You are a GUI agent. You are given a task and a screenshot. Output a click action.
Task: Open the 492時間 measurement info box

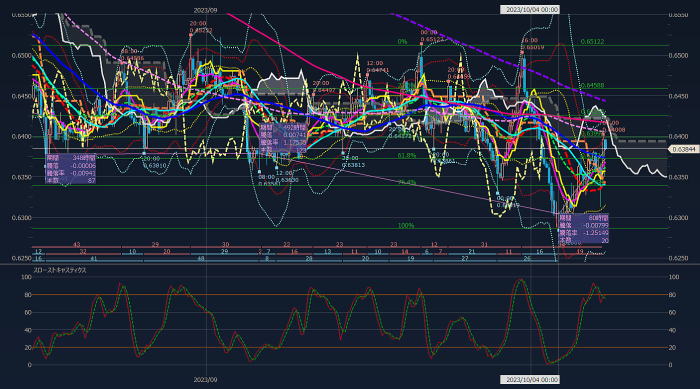pyautogui.click(x=283, y=139)
